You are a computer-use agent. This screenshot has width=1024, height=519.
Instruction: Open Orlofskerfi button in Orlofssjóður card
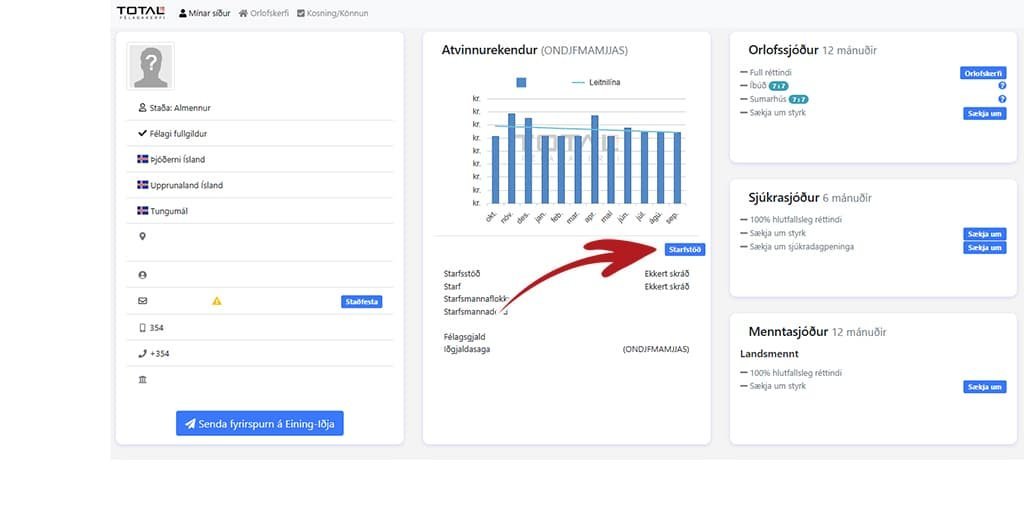[x=982, y=73]
